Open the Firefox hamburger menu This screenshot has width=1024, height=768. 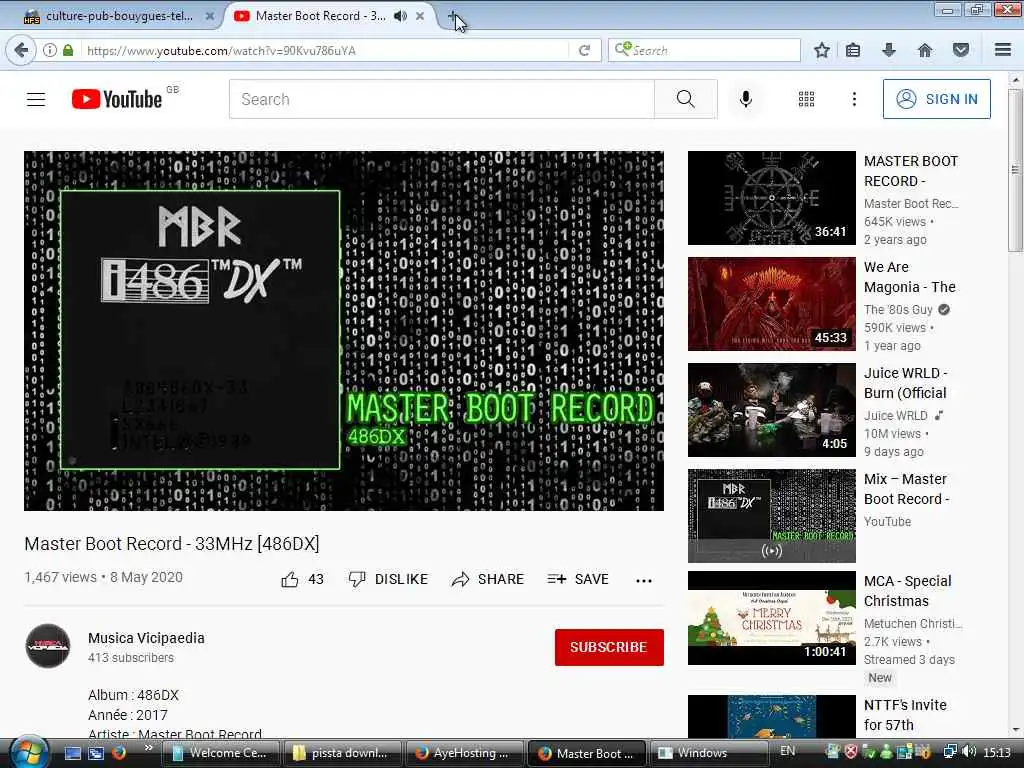[x=1003, y=50]
